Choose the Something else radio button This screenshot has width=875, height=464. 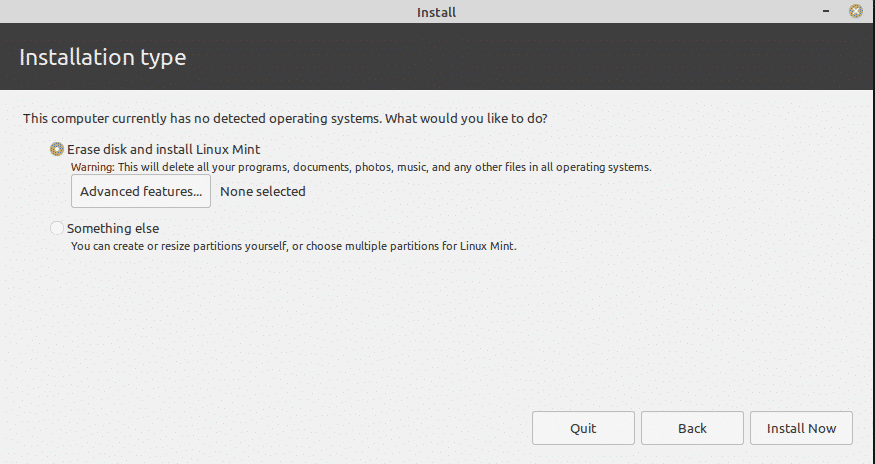click(57, 228)
